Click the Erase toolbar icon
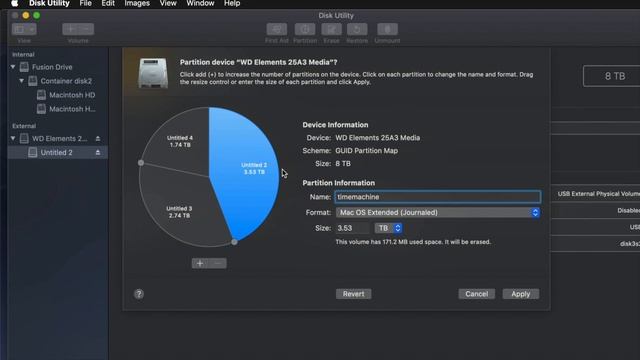Screen dimensions: 640x360 coord(331,29)
